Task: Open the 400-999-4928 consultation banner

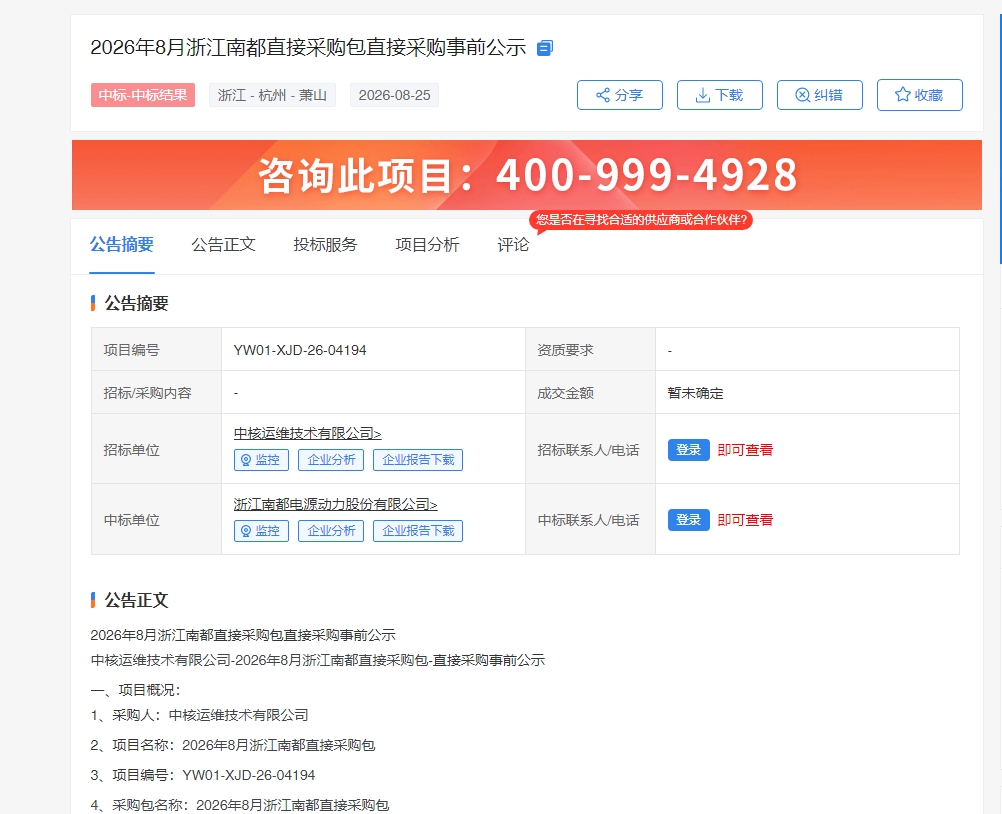Action: pyautogui.click(x=527, y=175)
